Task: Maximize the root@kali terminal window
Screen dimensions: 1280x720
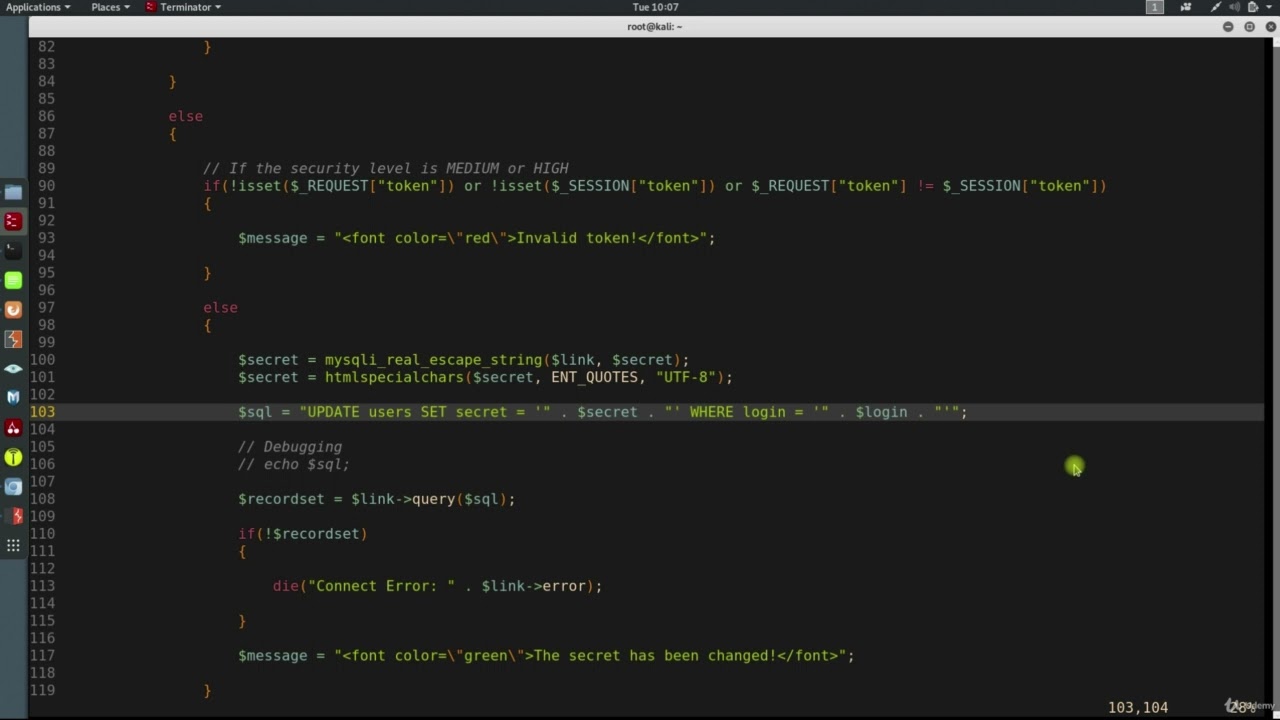Action: click(1249, 27)
